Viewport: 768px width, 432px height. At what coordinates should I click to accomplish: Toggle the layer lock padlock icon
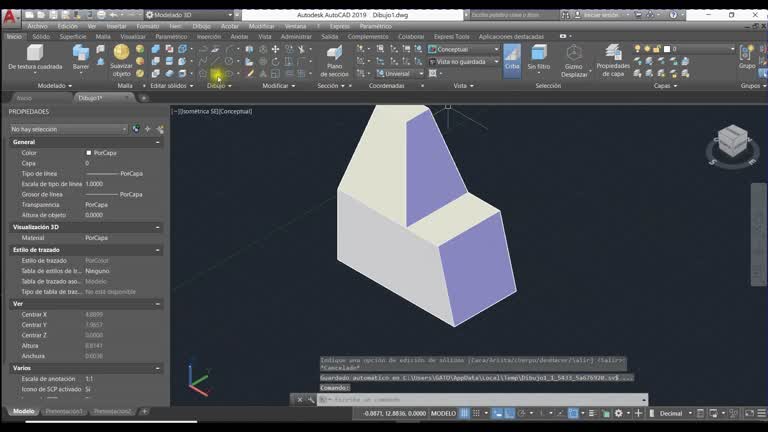[656, 48]
